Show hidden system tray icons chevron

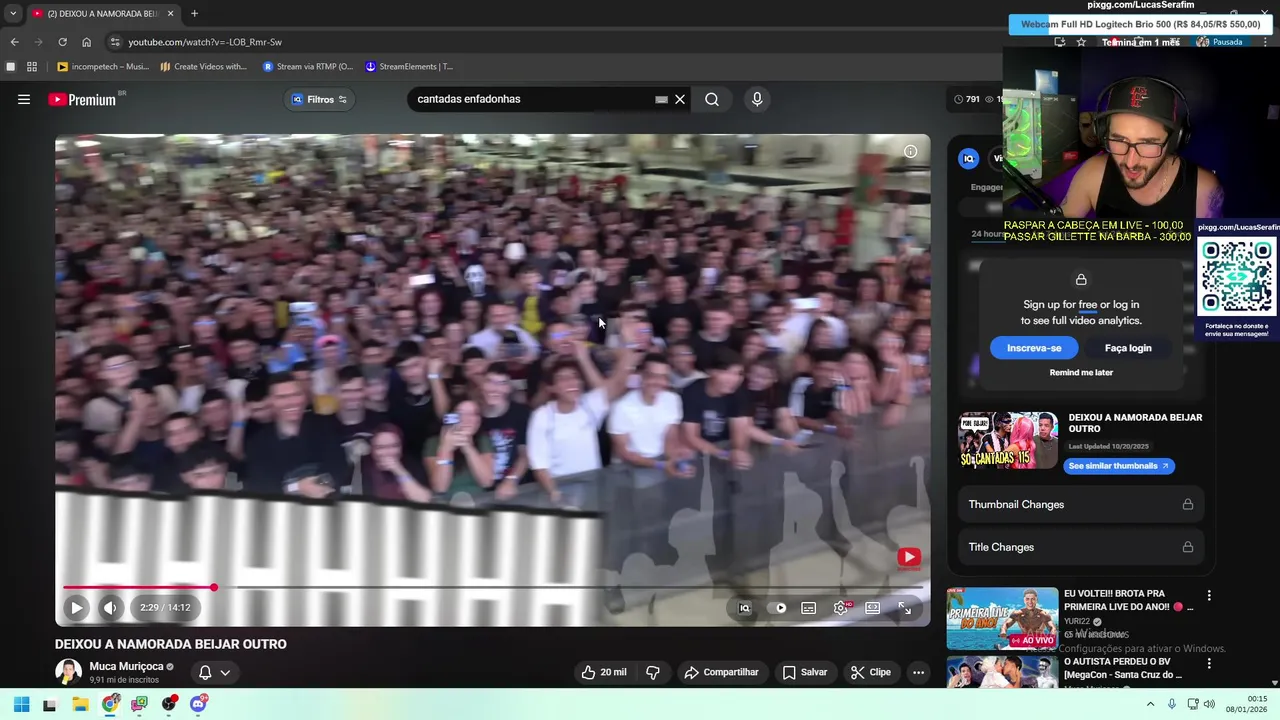tap(1150, 704)
